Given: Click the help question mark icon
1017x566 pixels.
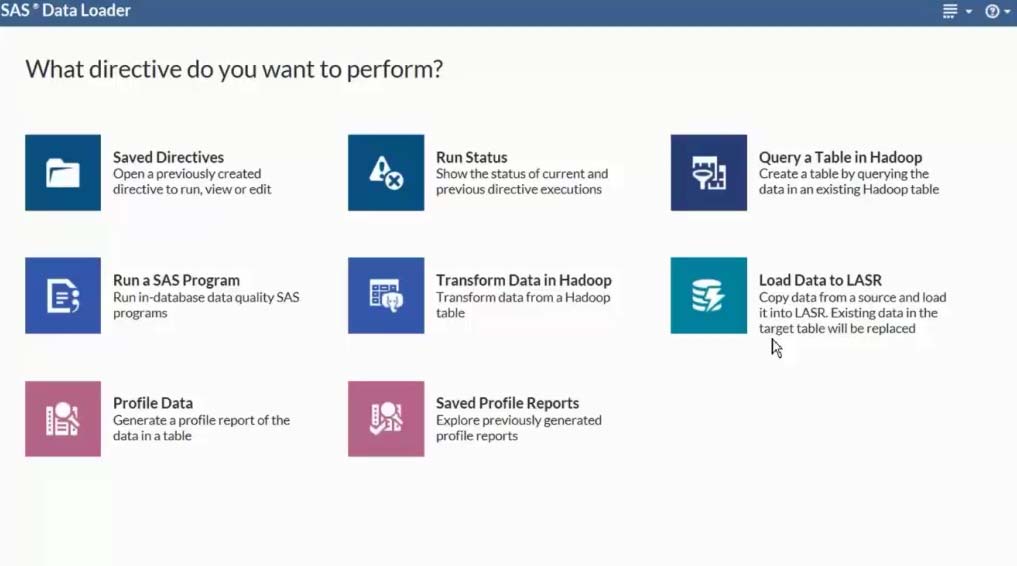Looking at the screenshot, I should (992, 11).
